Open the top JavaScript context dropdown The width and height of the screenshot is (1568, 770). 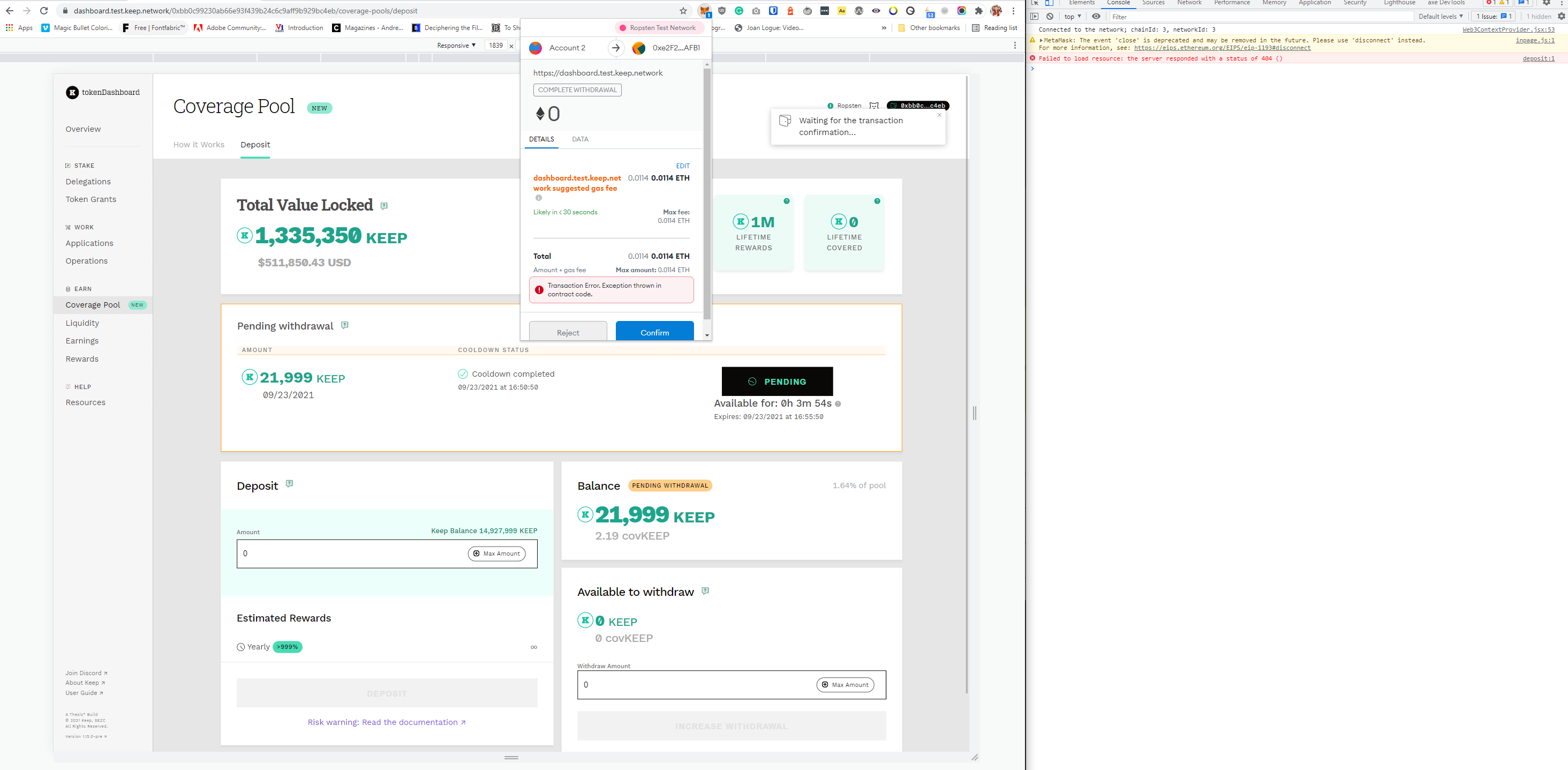click(1073, 17)
